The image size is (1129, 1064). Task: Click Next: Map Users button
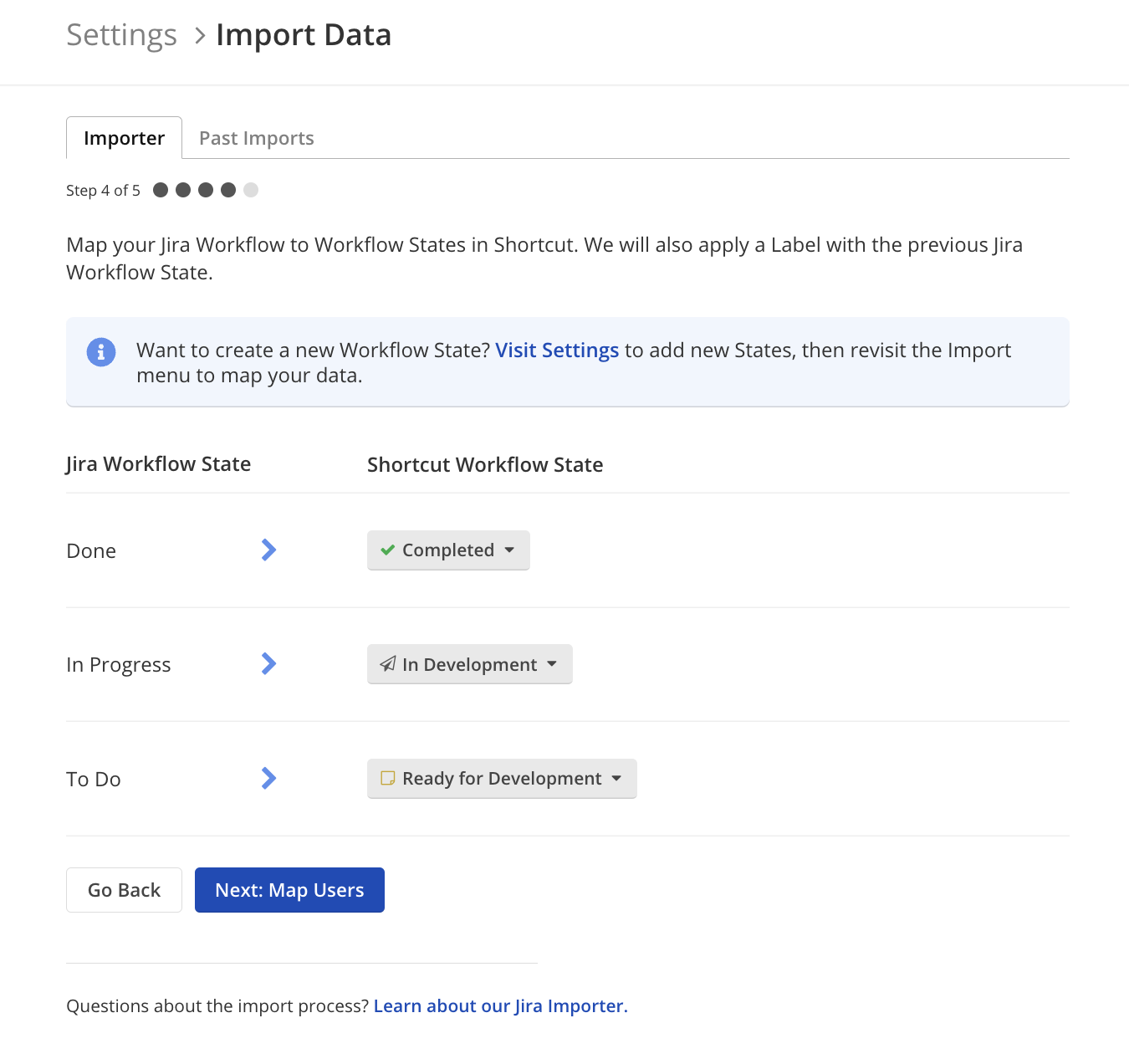289,890
